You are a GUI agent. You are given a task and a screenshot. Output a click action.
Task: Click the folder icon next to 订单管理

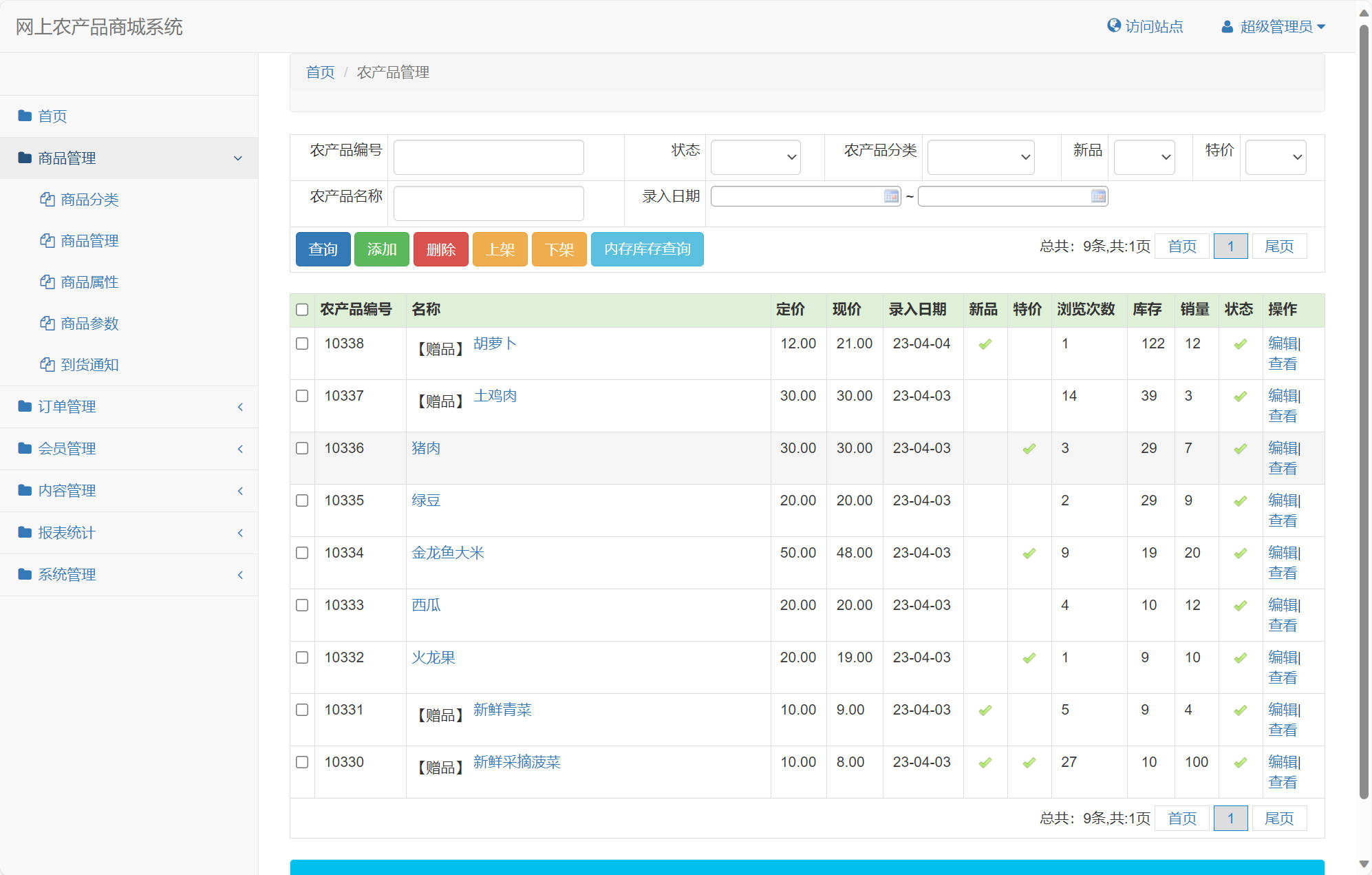[x=24, y=406]
